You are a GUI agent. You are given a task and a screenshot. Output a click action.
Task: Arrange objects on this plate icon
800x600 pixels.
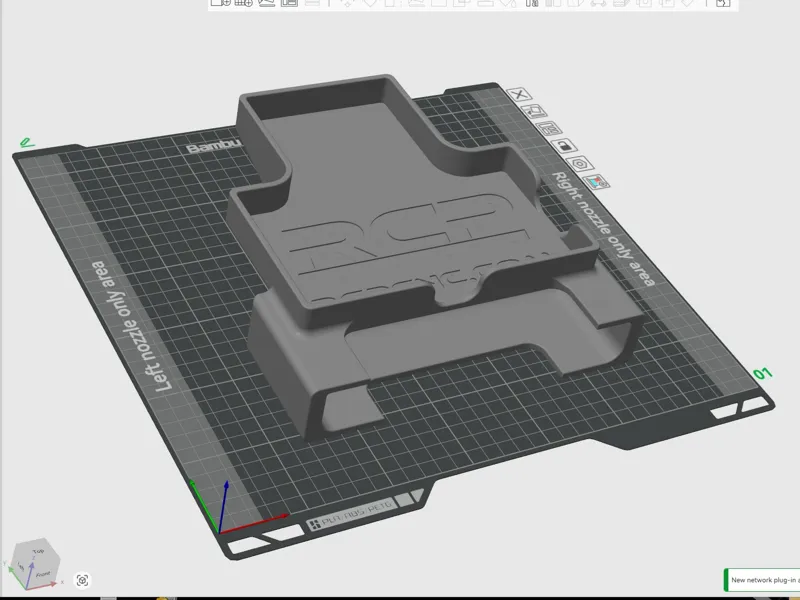point(549,129)
